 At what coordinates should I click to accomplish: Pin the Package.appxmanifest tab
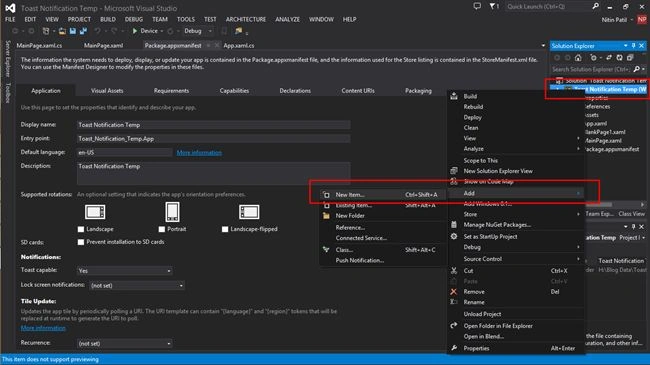click(x=209, y=46)
